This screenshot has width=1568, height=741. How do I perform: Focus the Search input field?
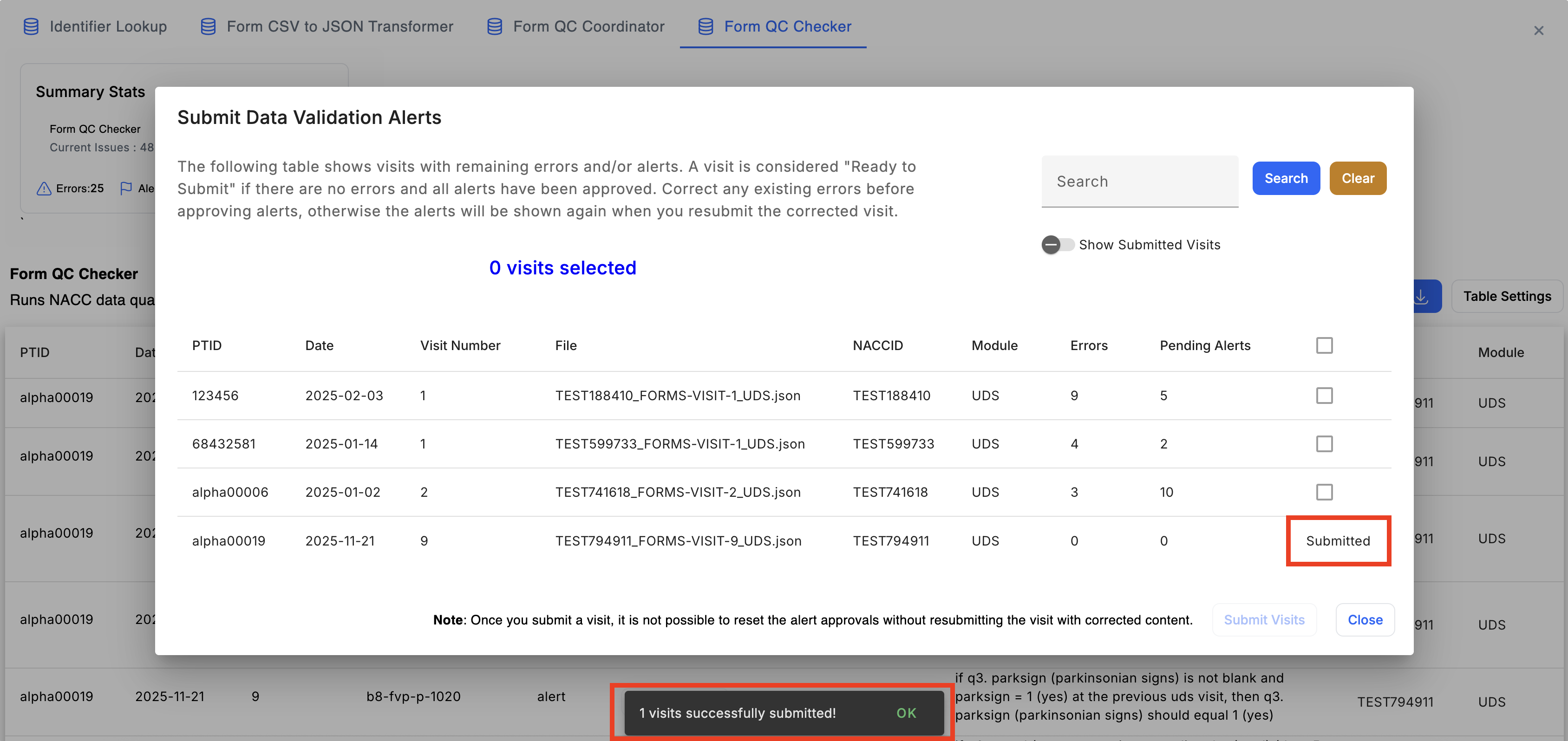pos(1139,181)
